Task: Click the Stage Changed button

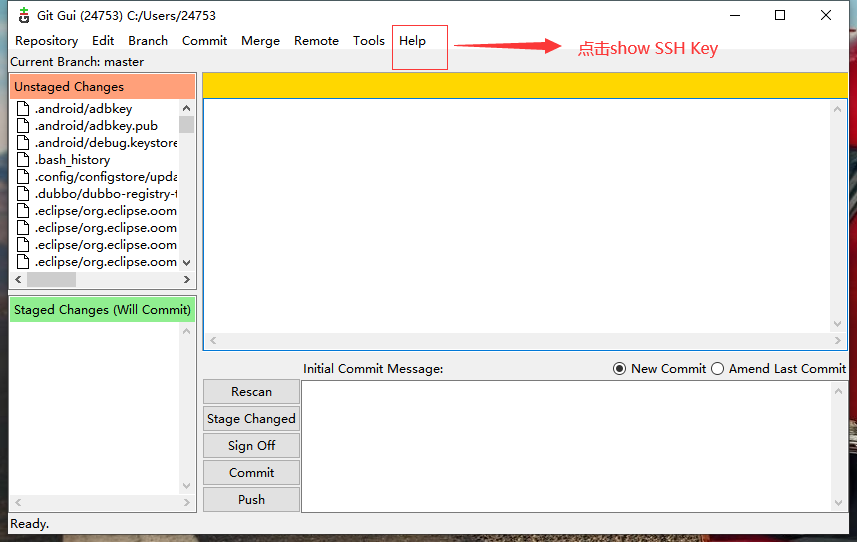Action: 251,419
